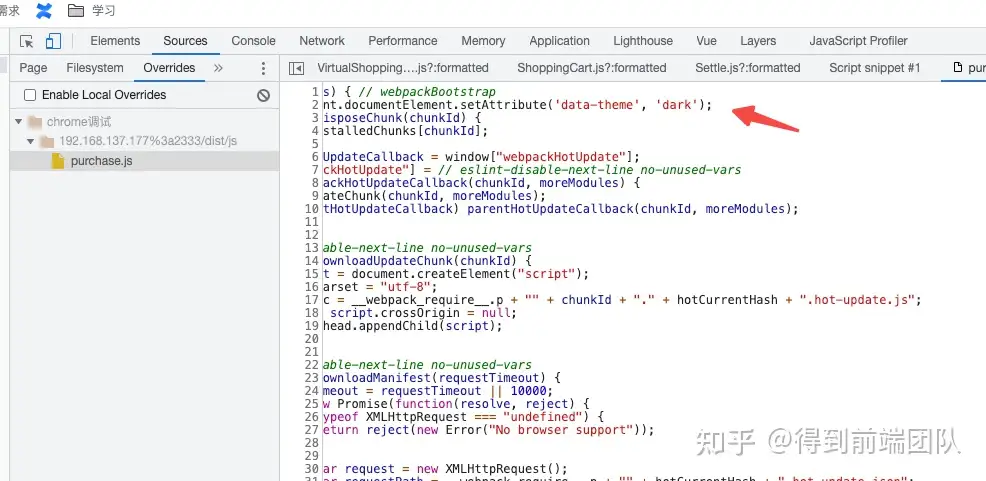
Task: Click the 'data-theme' string in code
Action: click(597, 105)
